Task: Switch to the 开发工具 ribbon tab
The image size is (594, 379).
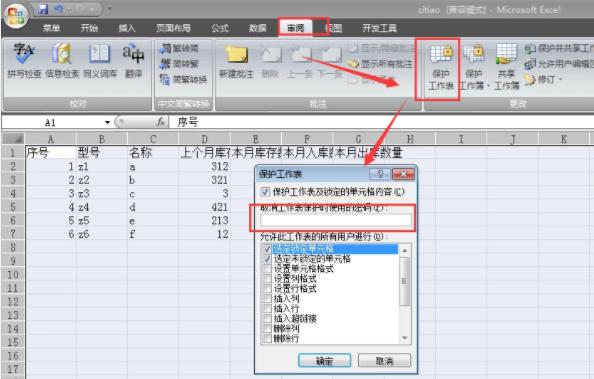Action: 379,28
